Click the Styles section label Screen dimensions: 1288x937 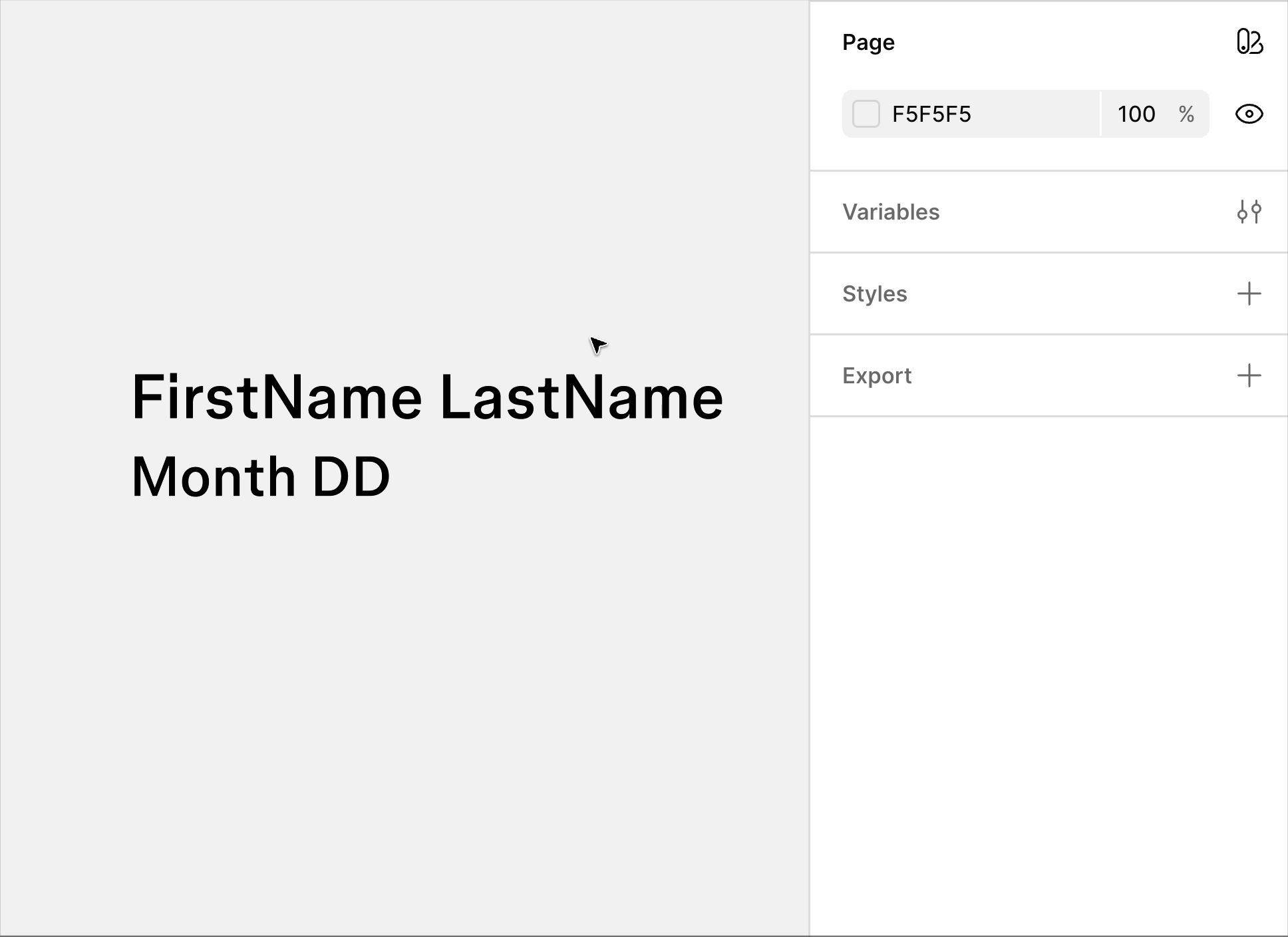[x=874, y=293]
